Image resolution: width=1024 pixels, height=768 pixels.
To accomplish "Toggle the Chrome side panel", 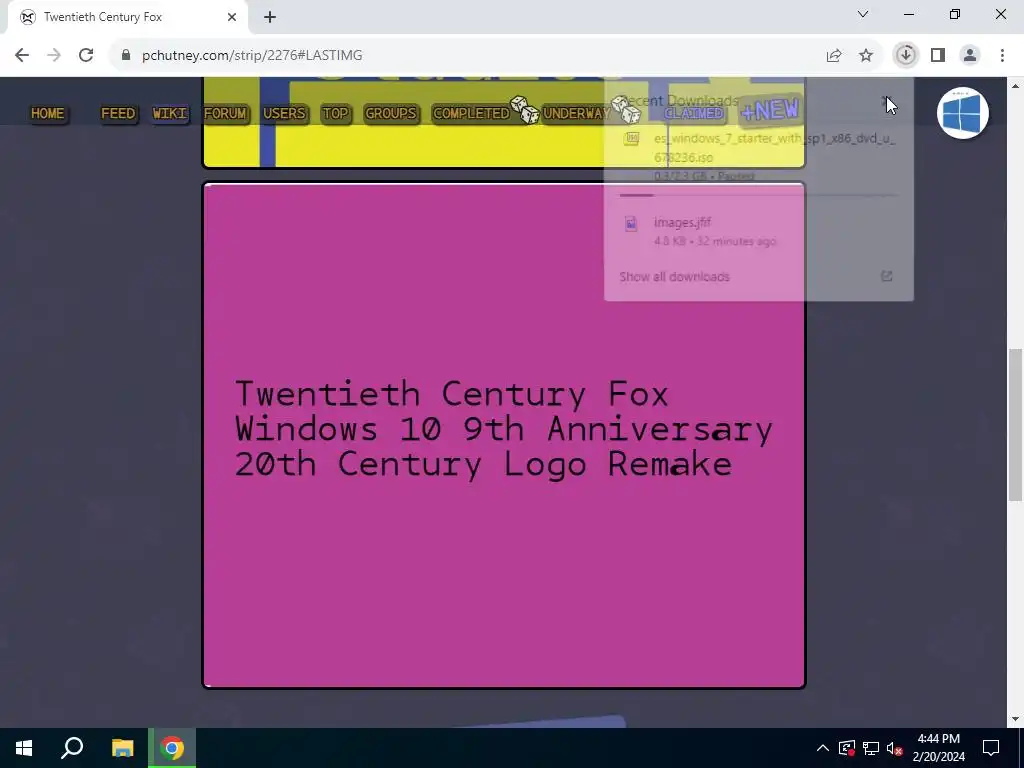I will [x=938, y=56].
